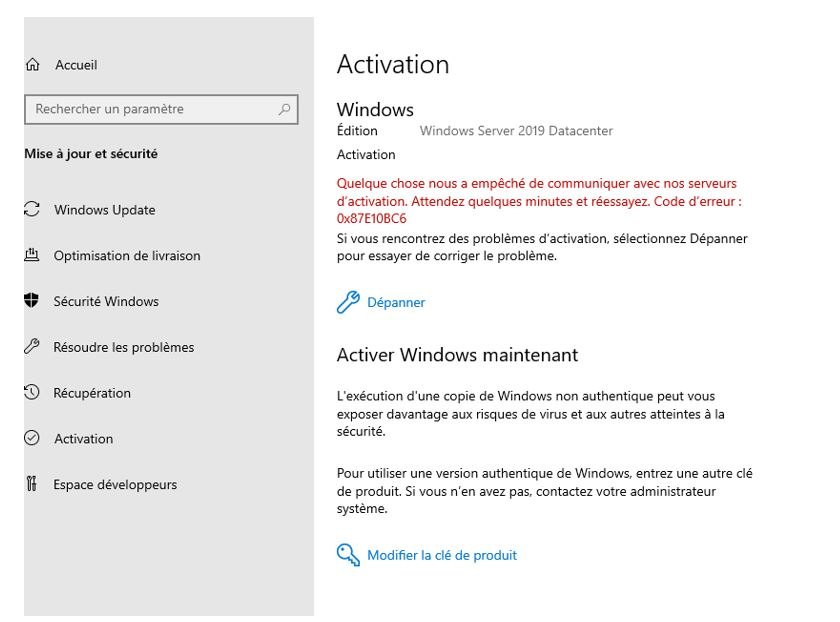Launch the Dépanner troubleshooter link
This screenshot has width=840, height=622.
pos(396,303)
